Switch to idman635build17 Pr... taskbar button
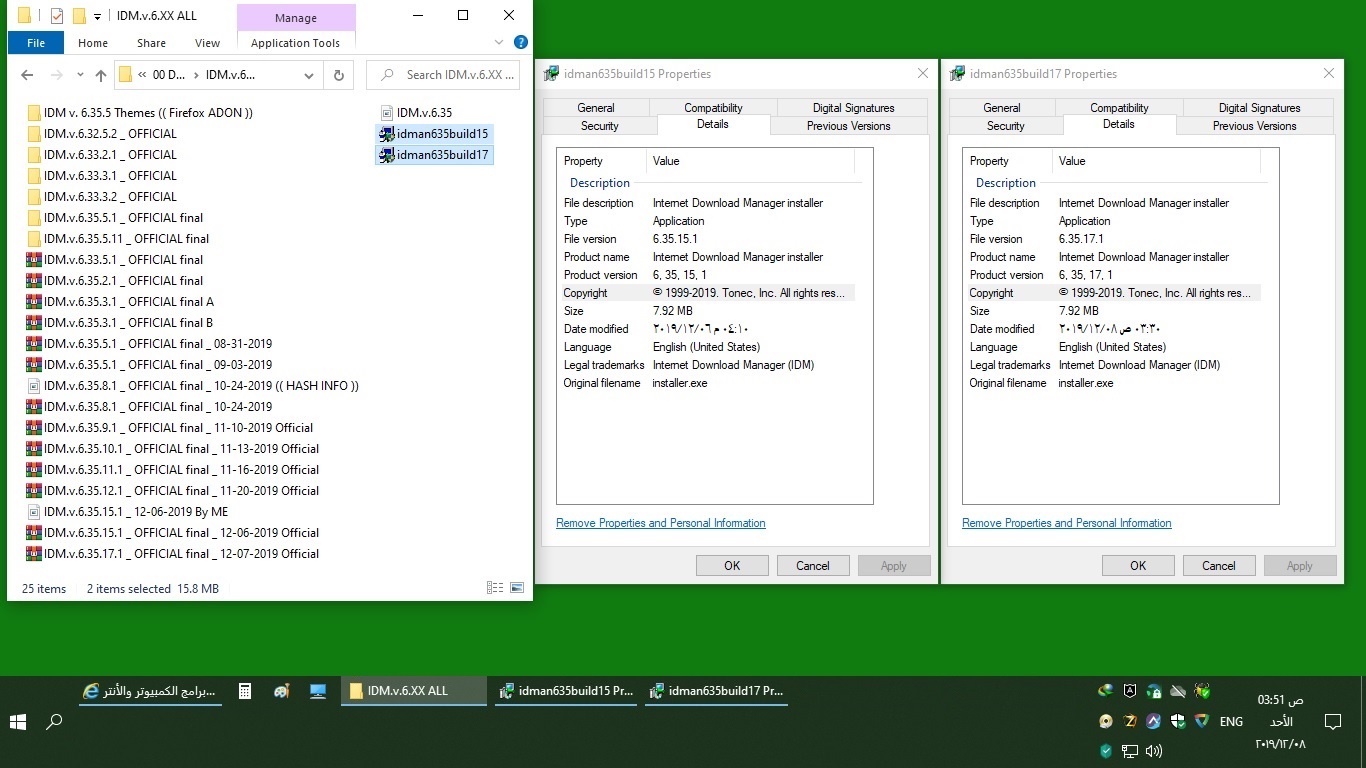This screenshot has height=768, width=1366. [716, 691]
